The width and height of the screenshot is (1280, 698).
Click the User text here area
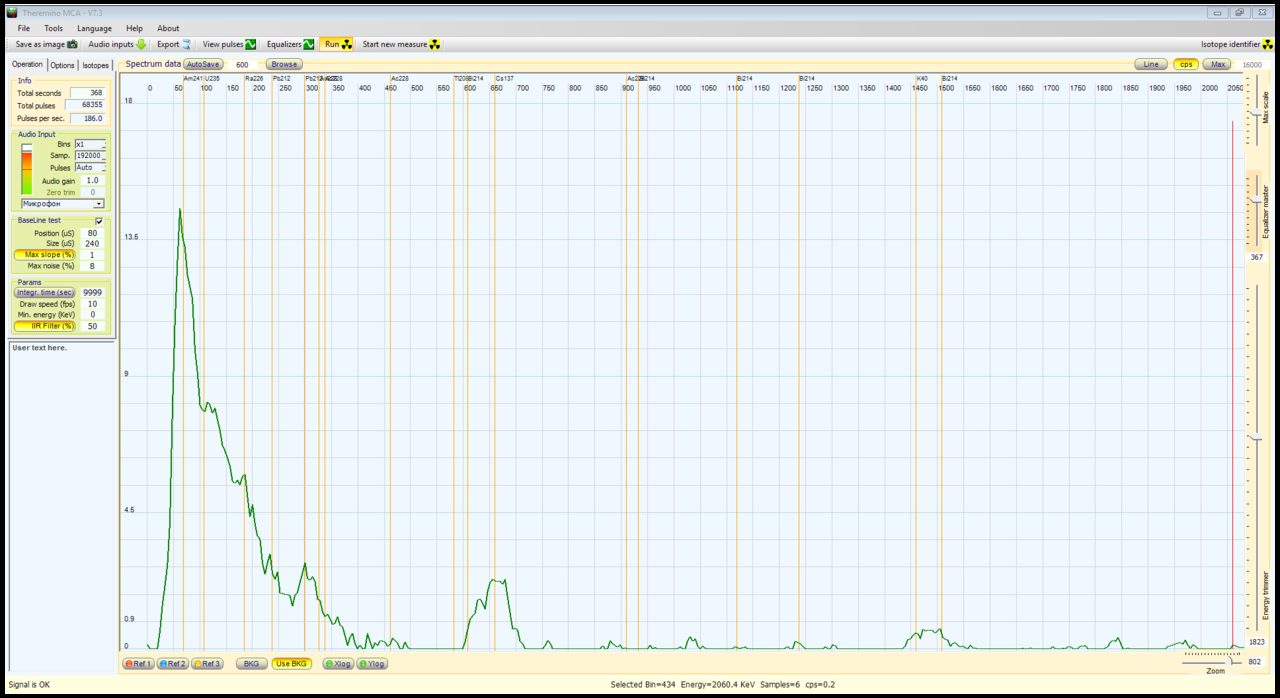point(61,506)
